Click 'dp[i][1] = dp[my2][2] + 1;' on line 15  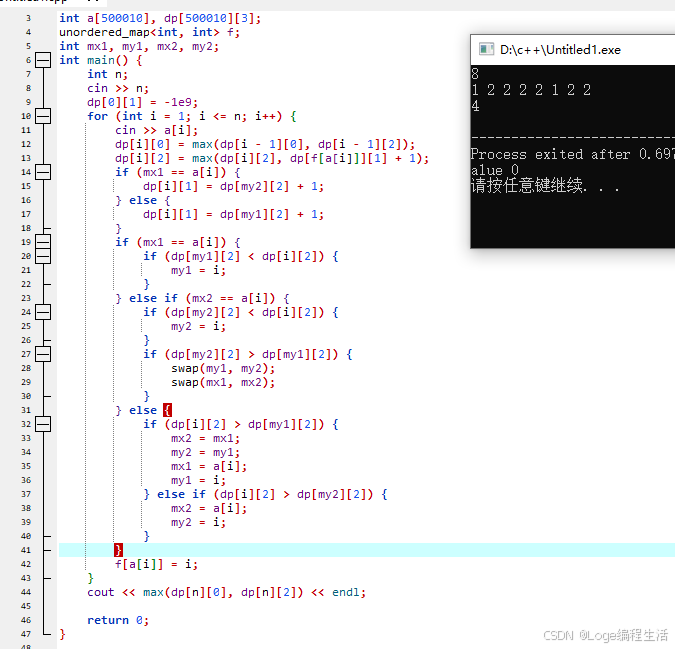pos(233,186)
